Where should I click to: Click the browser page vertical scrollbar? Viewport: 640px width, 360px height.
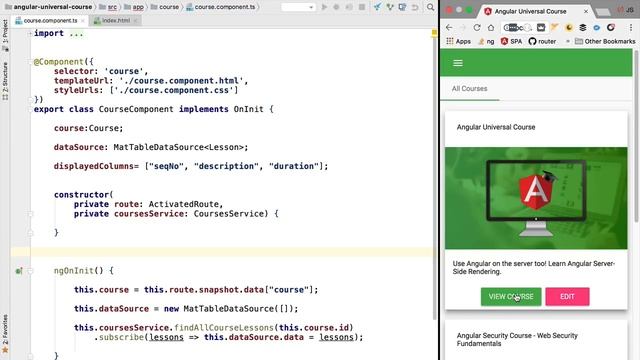point(636,137)
